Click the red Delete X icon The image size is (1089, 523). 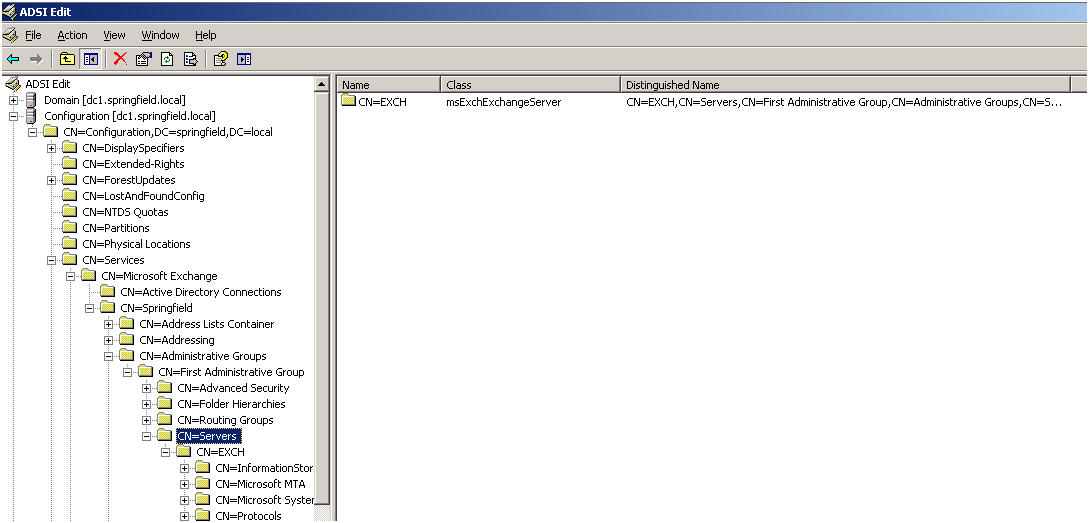[120, 59]
